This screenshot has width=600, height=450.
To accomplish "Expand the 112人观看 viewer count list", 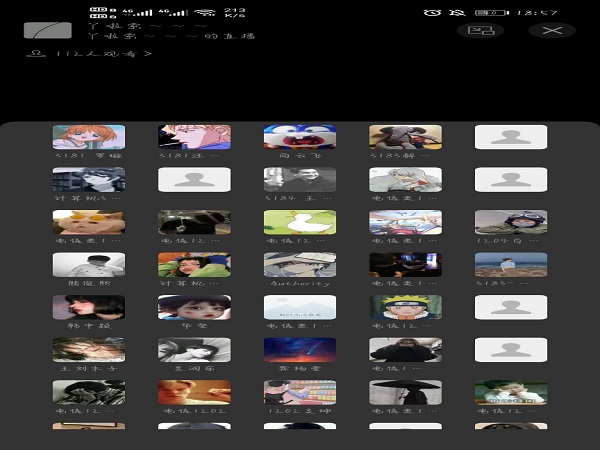I will [92, 53].
